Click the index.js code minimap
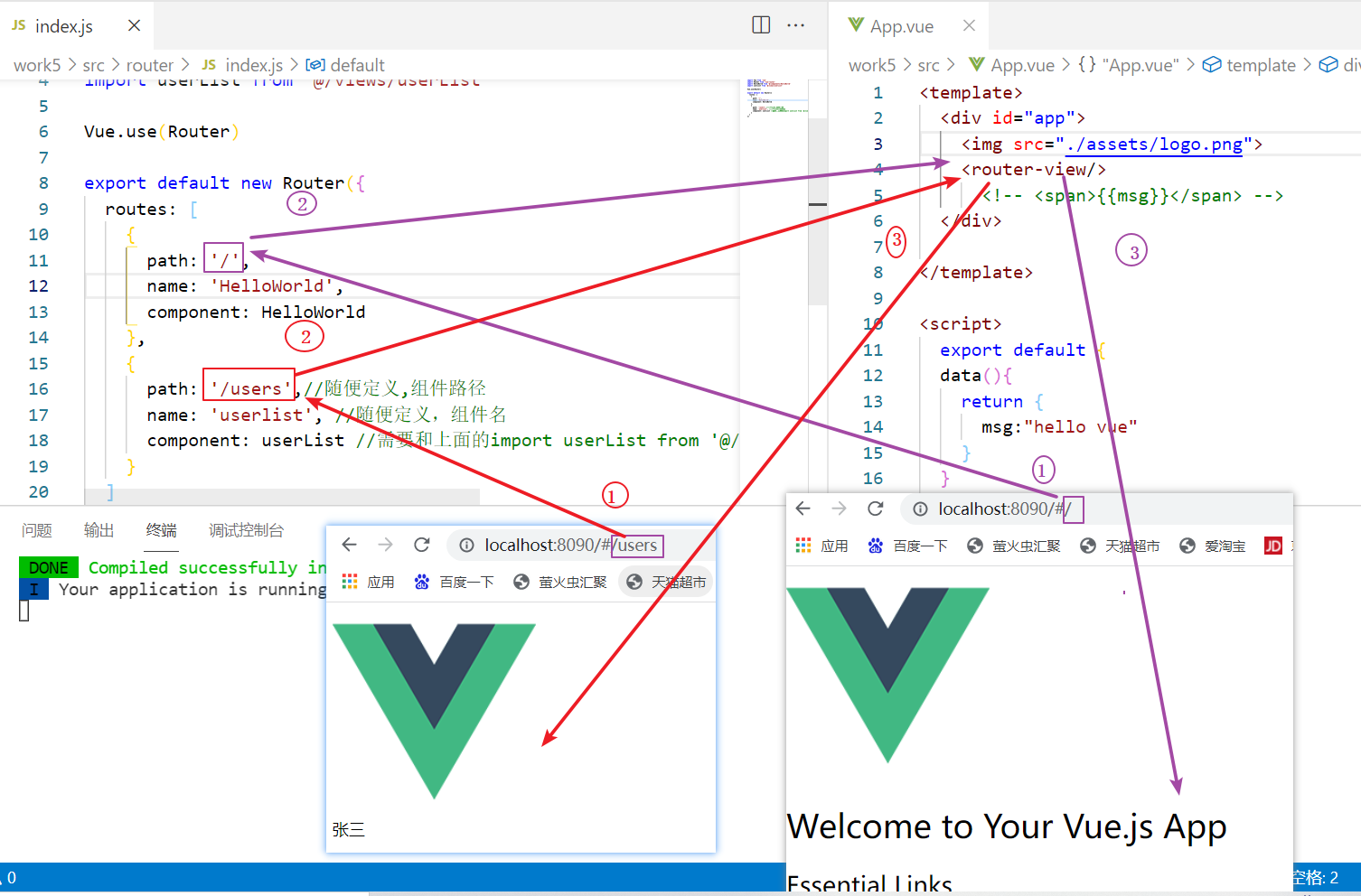Screen dimensions: 1361x896 [x=777, y=99]
